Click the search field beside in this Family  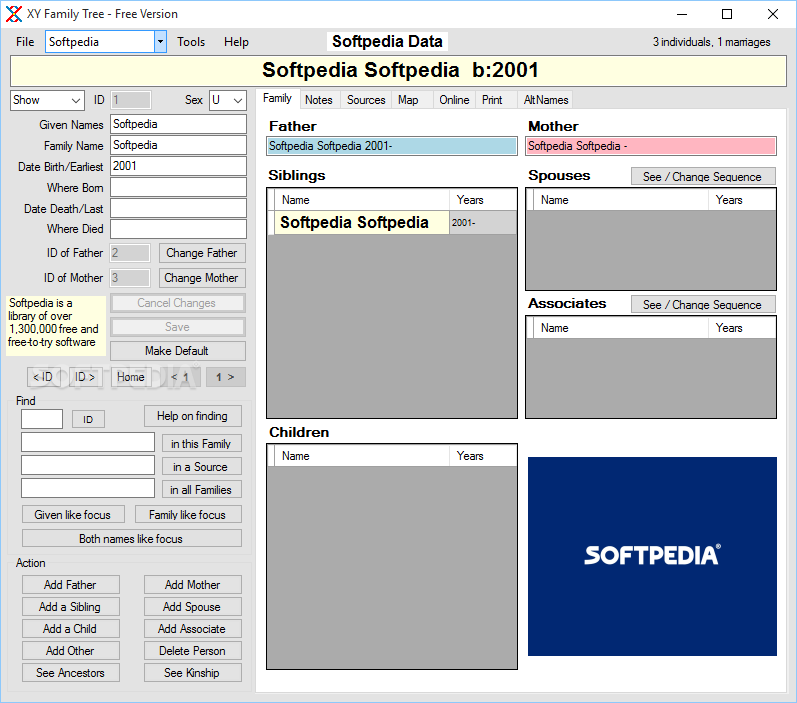[88, 442]
